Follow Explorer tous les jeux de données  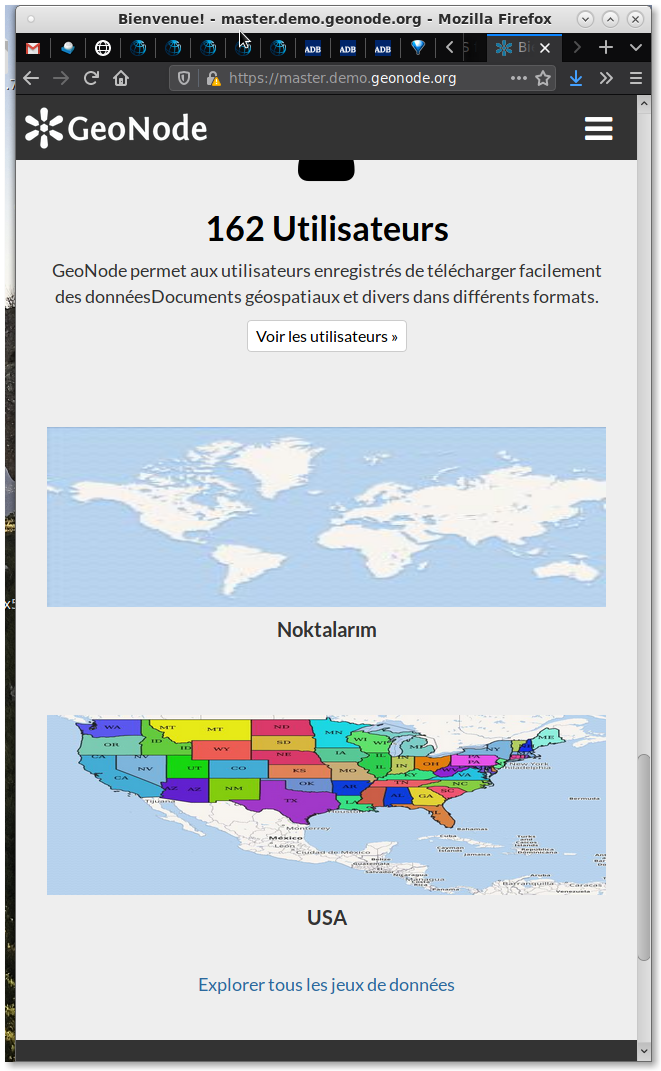(x=326, y=985)
